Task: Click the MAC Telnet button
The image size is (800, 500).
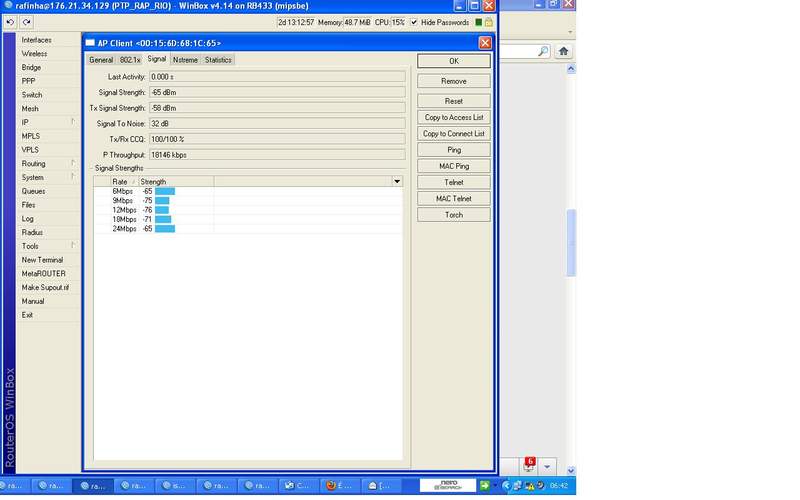Action: tap(454, 199)
